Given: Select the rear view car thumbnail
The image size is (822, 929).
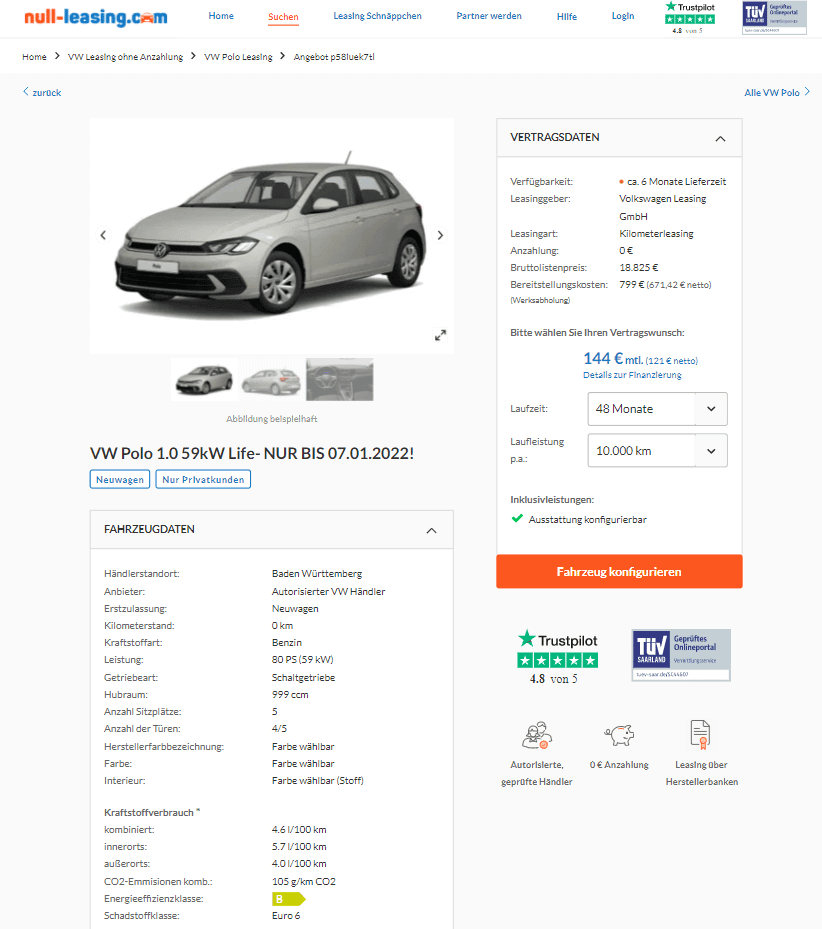Looking at the screenshot, I should coord(271,380).
